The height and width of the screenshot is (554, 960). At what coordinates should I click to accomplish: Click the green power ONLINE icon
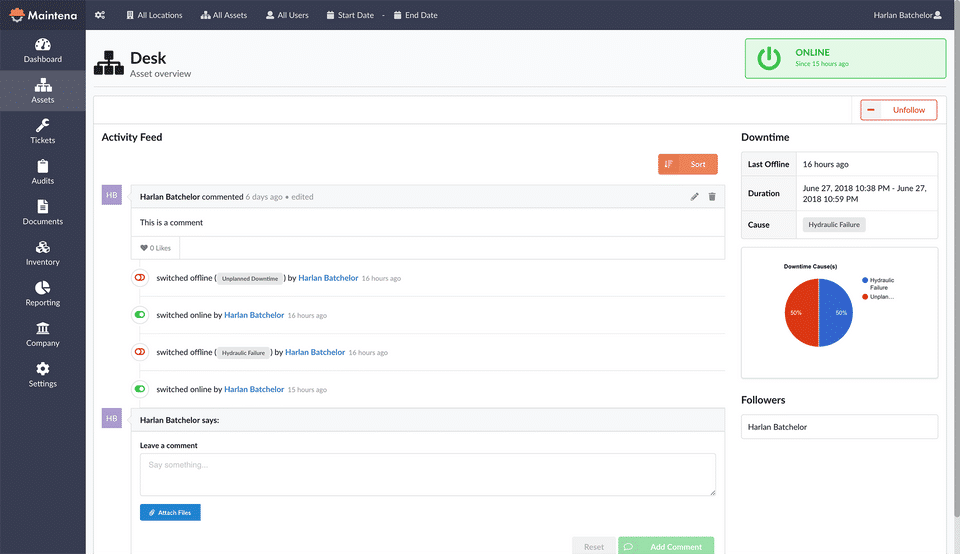(x=768, y=58)
